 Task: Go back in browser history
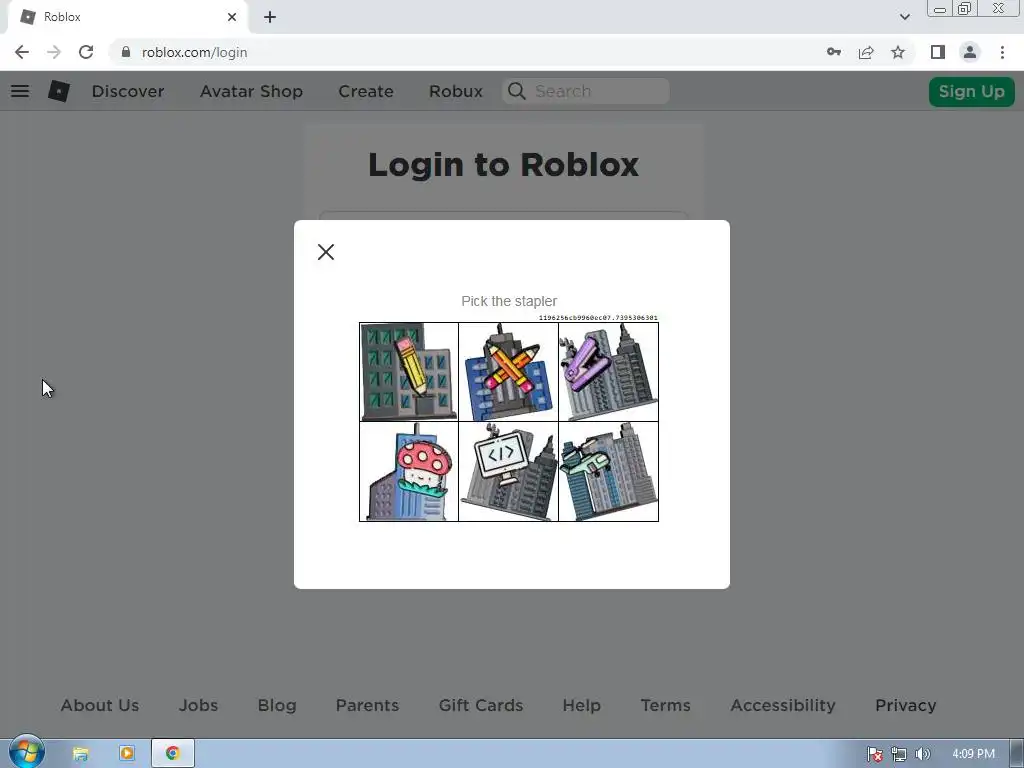[22, 52]
